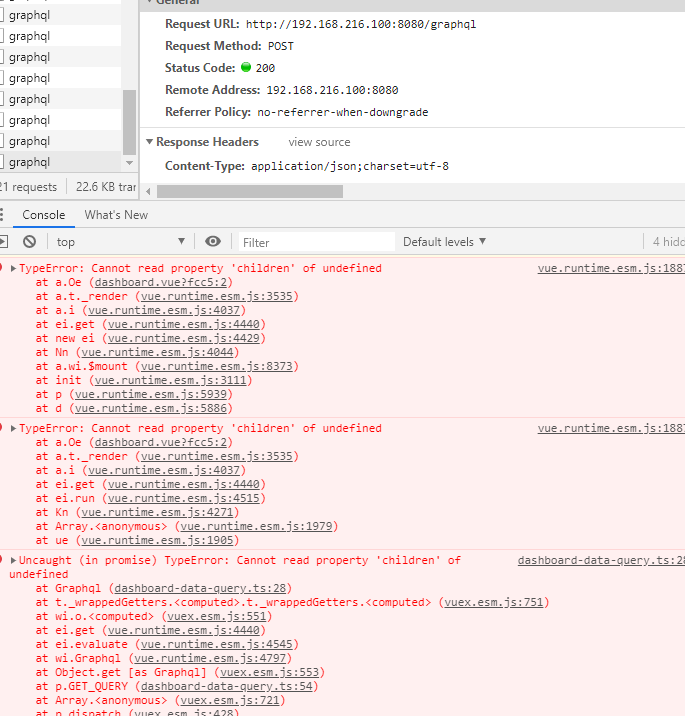Switch to the What's New tab
Screen dimensions: 685x716
point(116,215)
